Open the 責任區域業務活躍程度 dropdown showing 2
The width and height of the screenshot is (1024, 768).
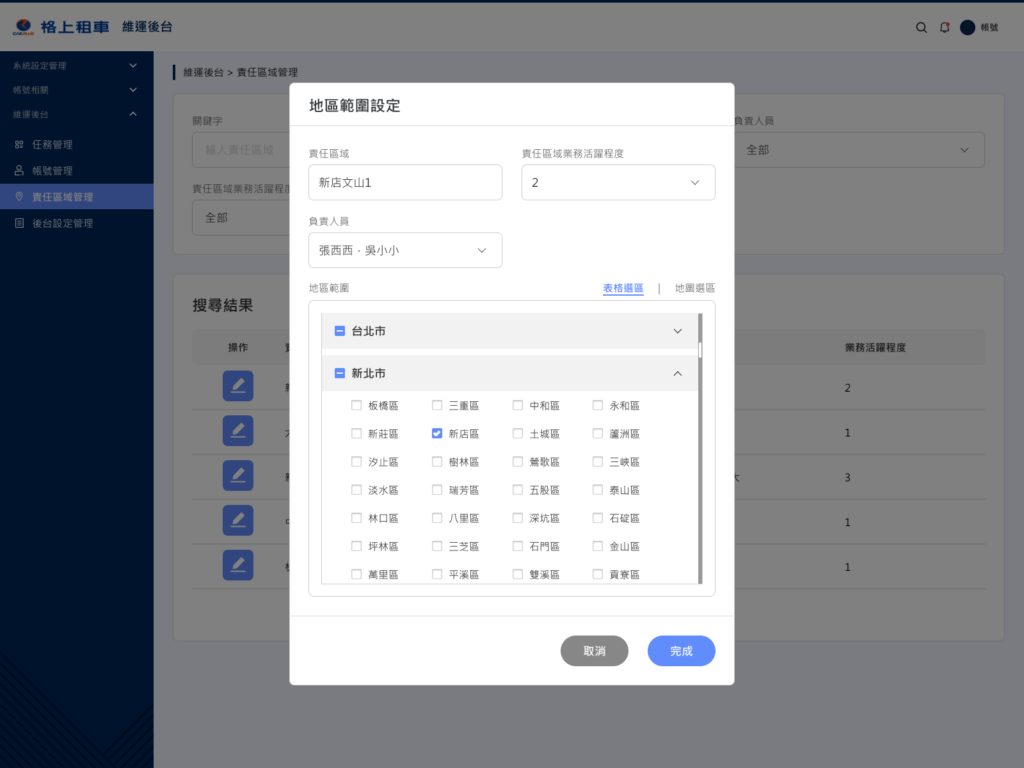coord(618,183)
